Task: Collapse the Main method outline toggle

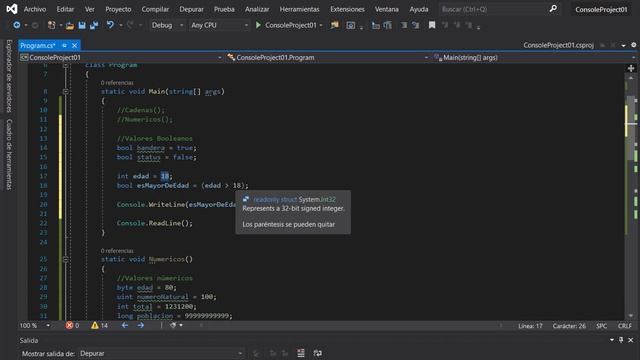Action: click(66, 91)
